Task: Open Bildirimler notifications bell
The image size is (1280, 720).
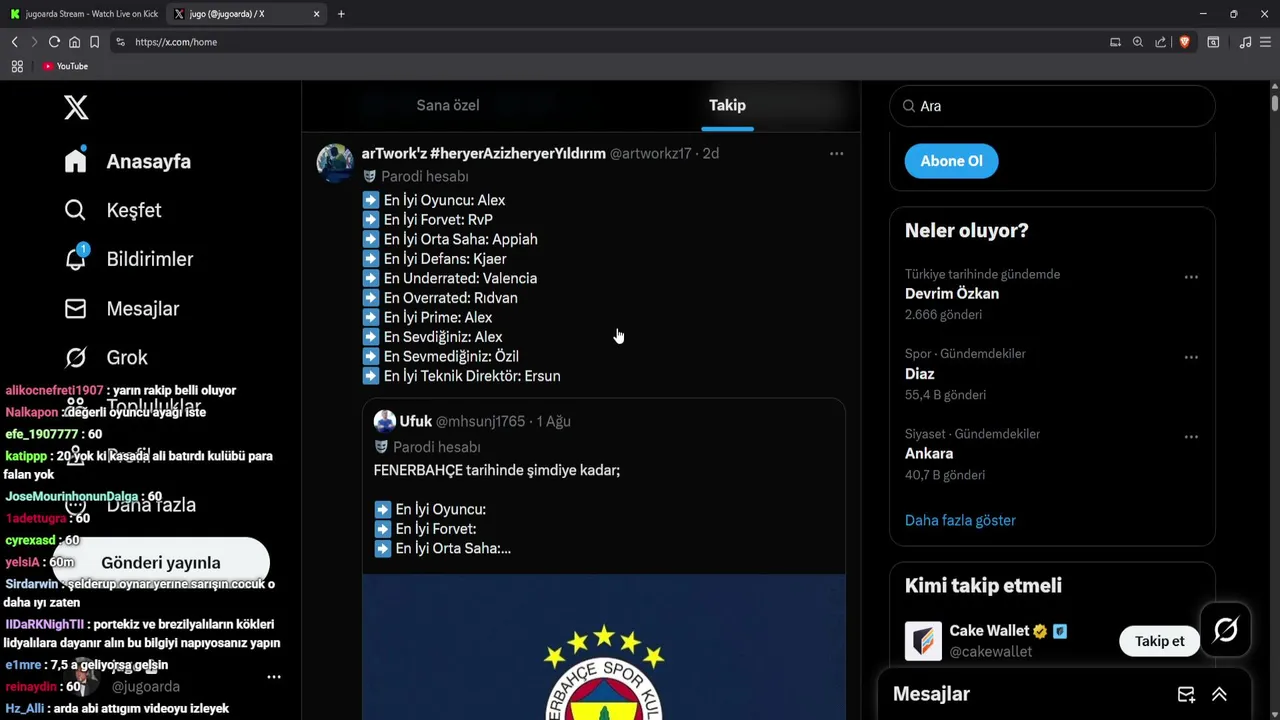Action: click(75, 259)
